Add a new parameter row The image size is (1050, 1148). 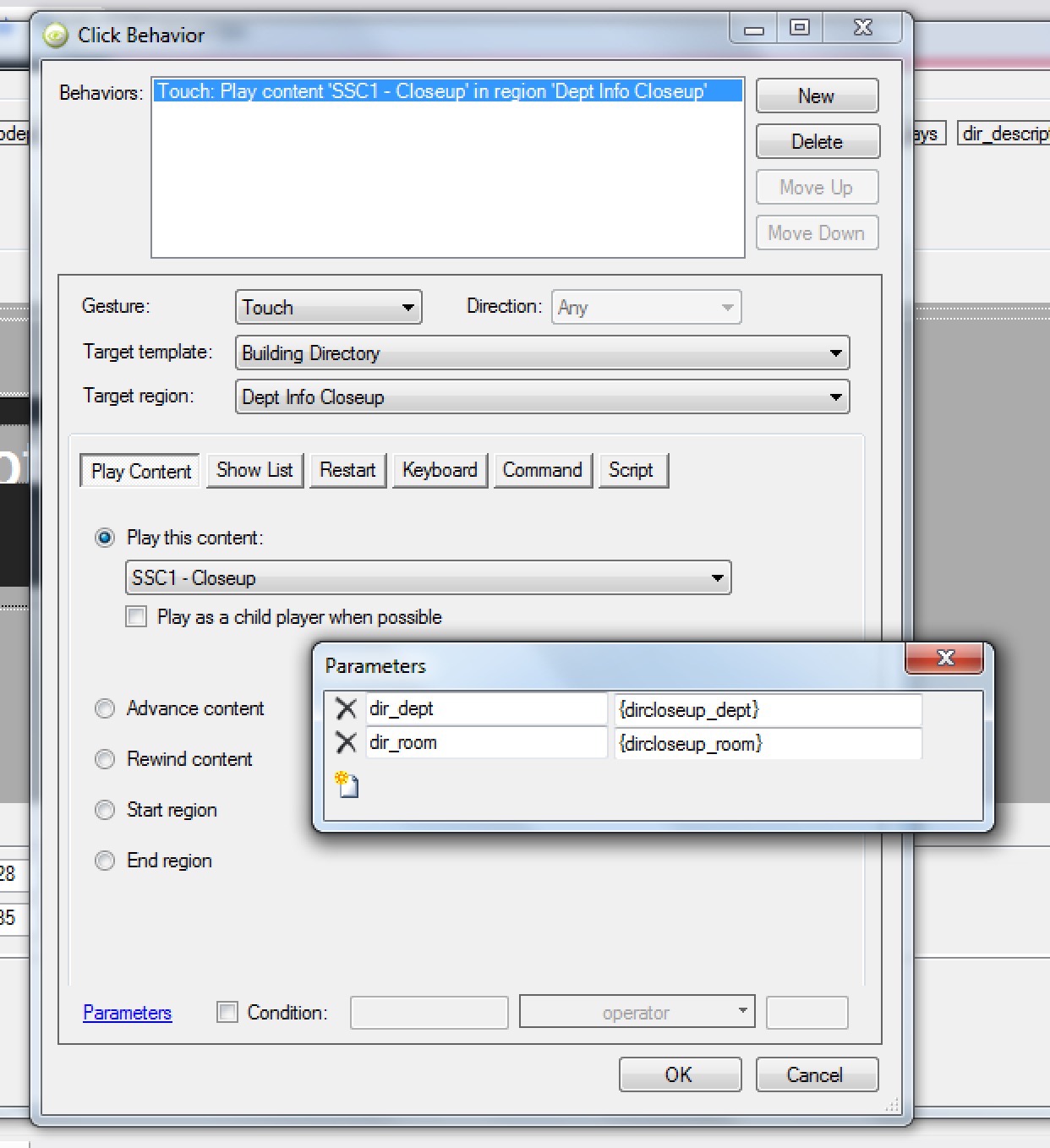point(347,784)
